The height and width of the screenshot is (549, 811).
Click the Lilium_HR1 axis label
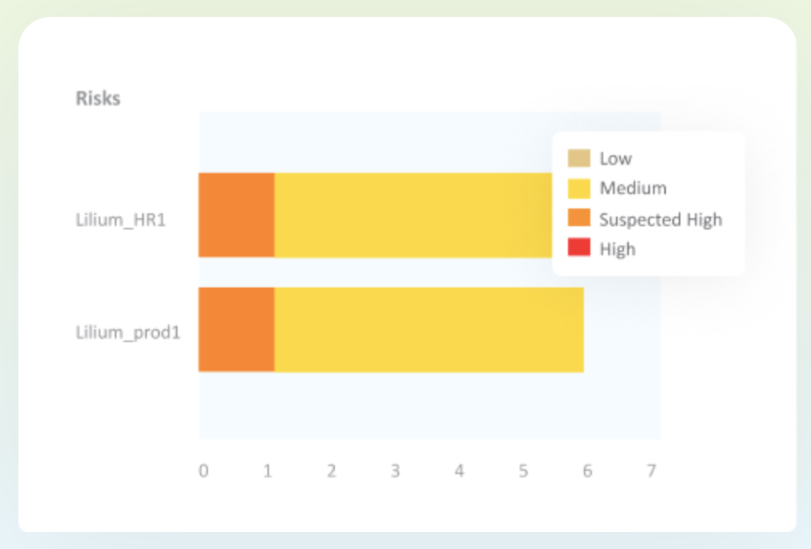click(x=121, y=220)
